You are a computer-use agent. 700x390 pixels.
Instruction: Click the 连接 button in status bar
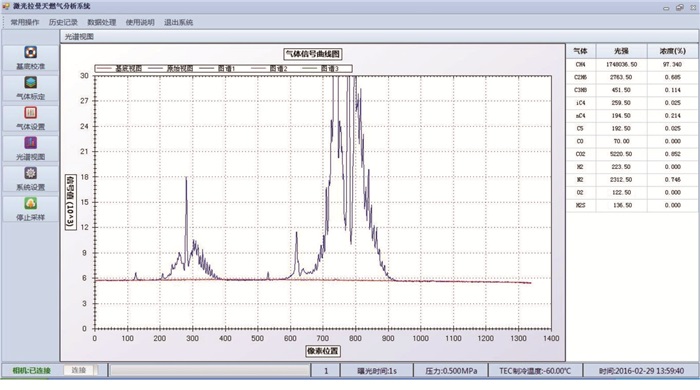tap(79, 370)
